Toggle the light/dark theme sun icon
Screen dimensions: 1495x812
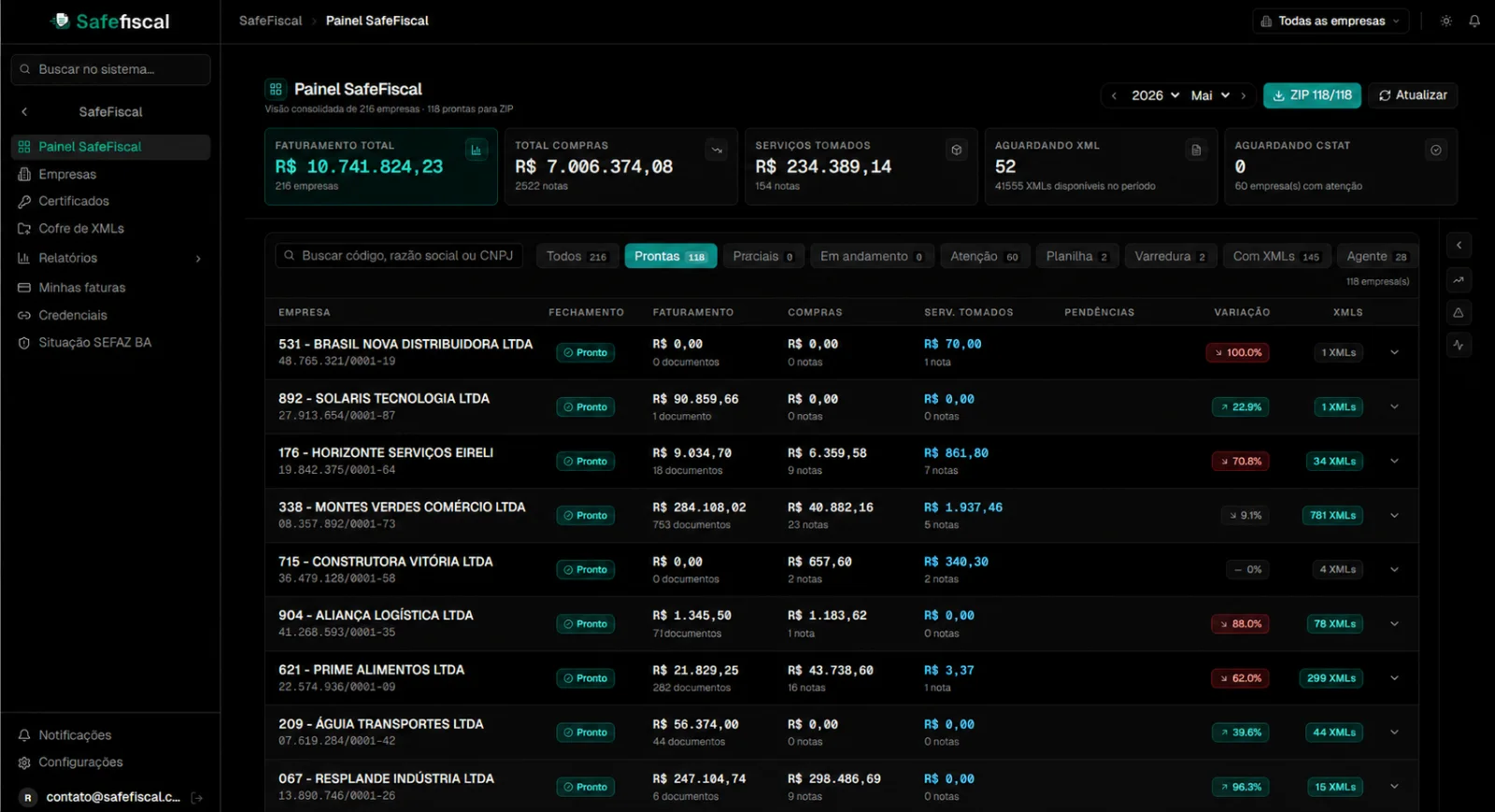tap(1446, 21)
